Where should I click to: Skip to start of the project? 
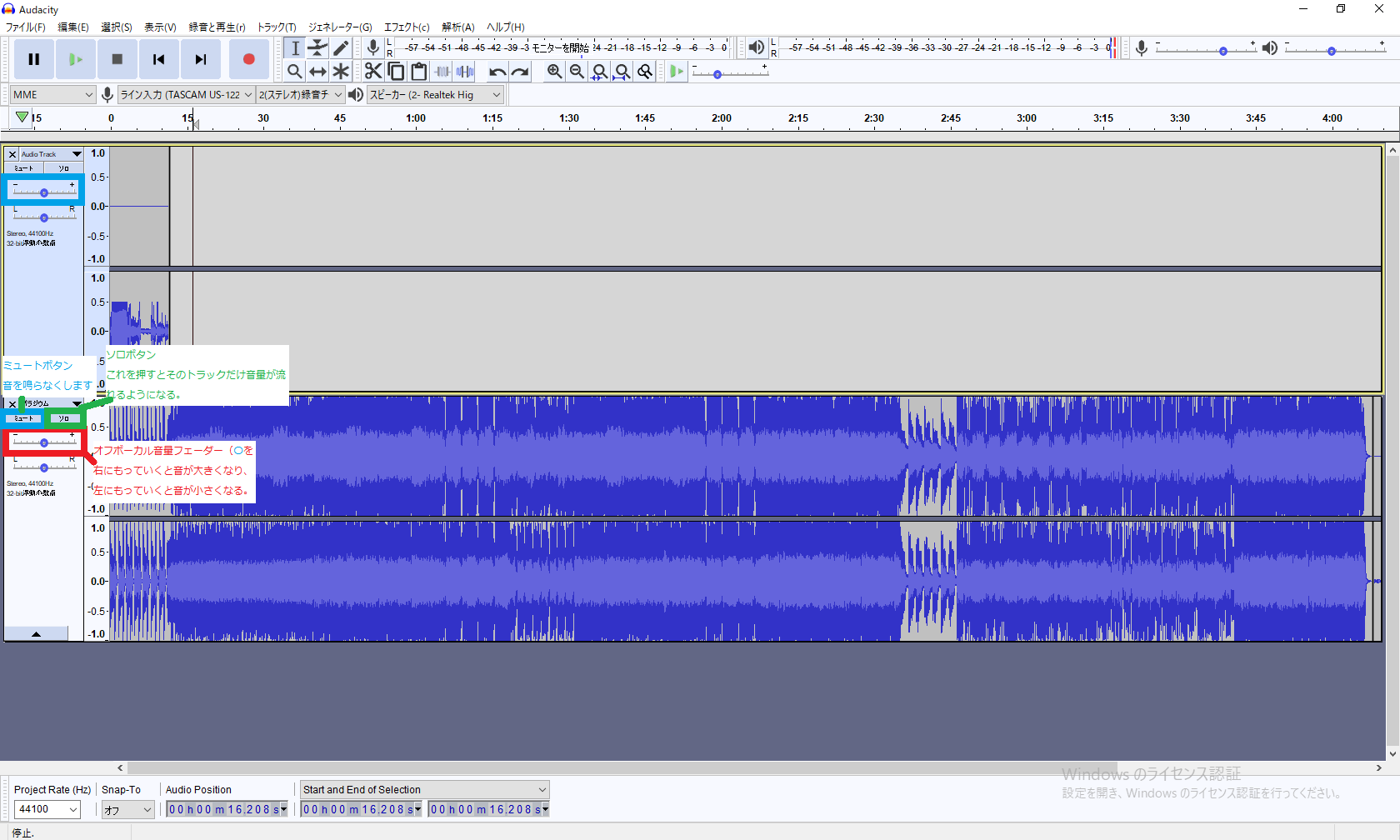point(159,59)
